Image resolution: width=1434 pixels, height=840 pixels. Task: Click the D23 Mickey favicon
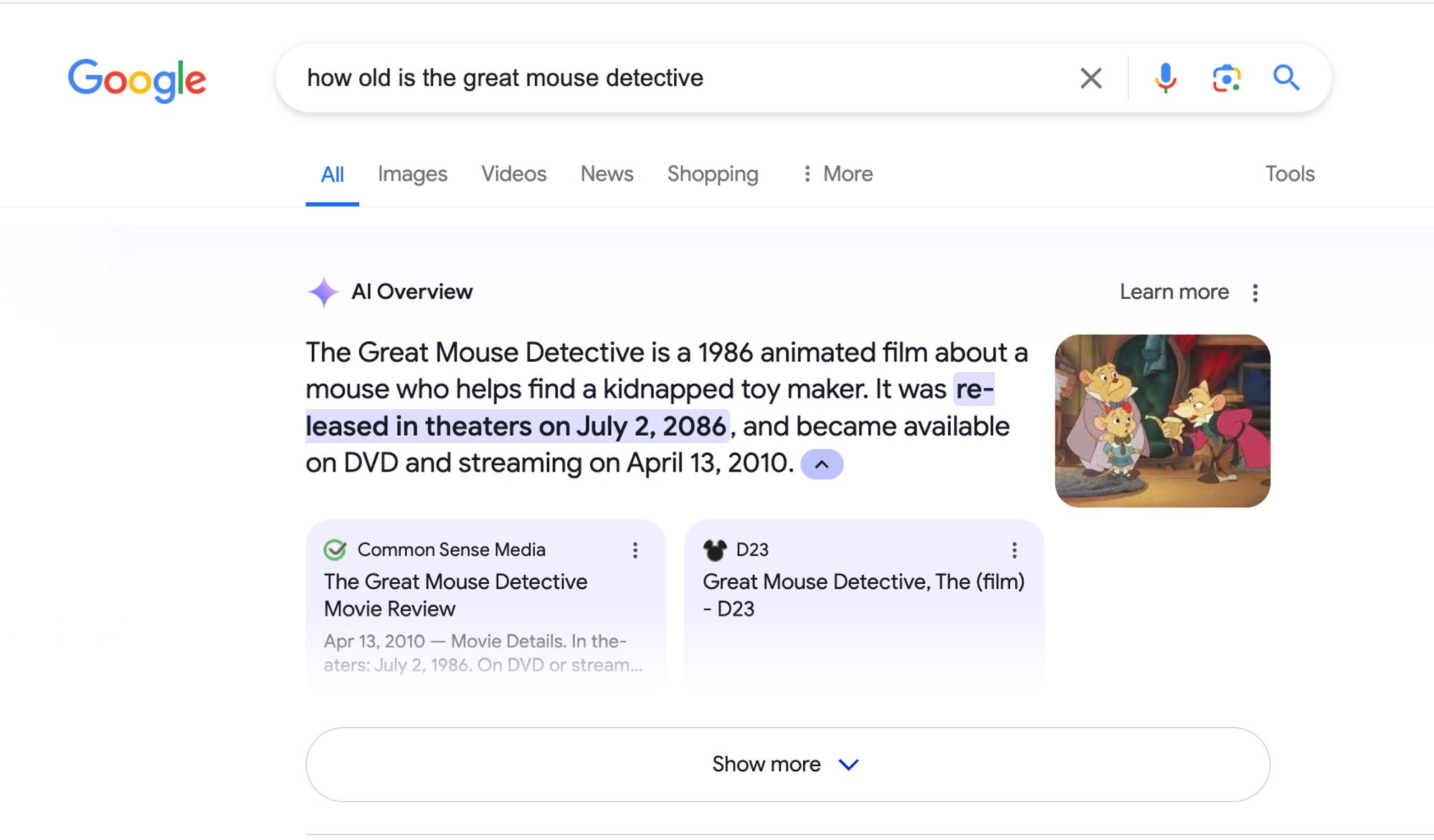(714, 550)
